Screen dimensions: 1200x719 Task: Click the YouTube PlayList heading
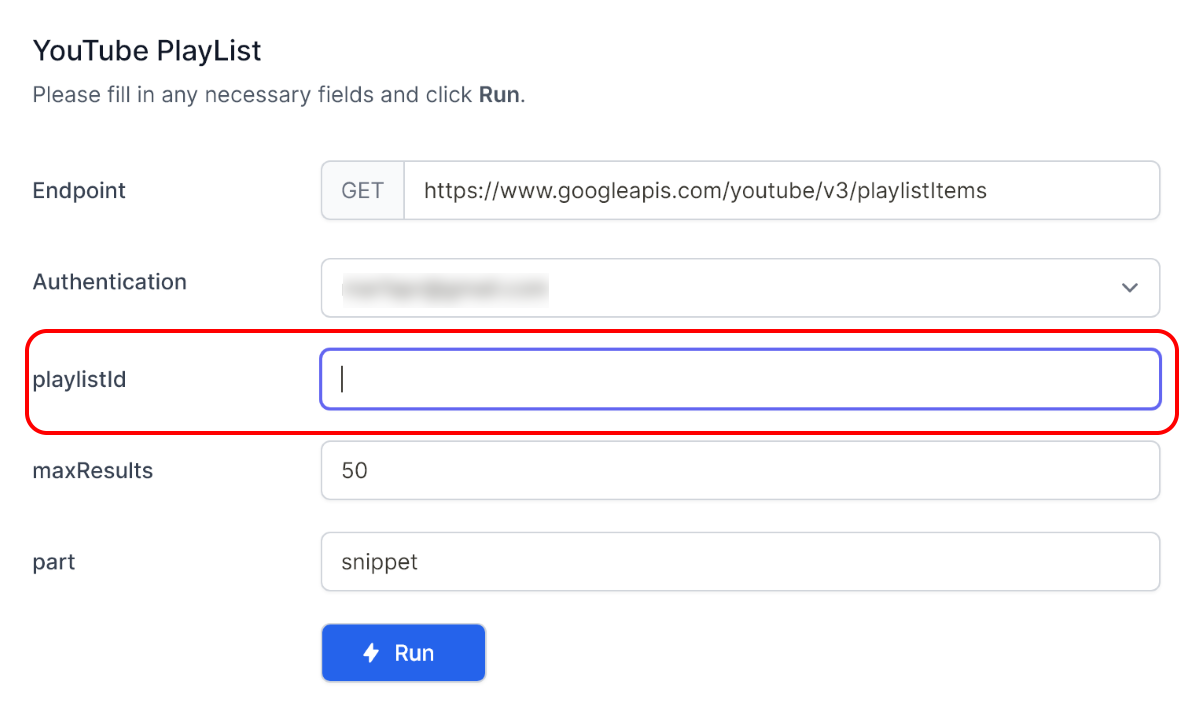point(147,49)
